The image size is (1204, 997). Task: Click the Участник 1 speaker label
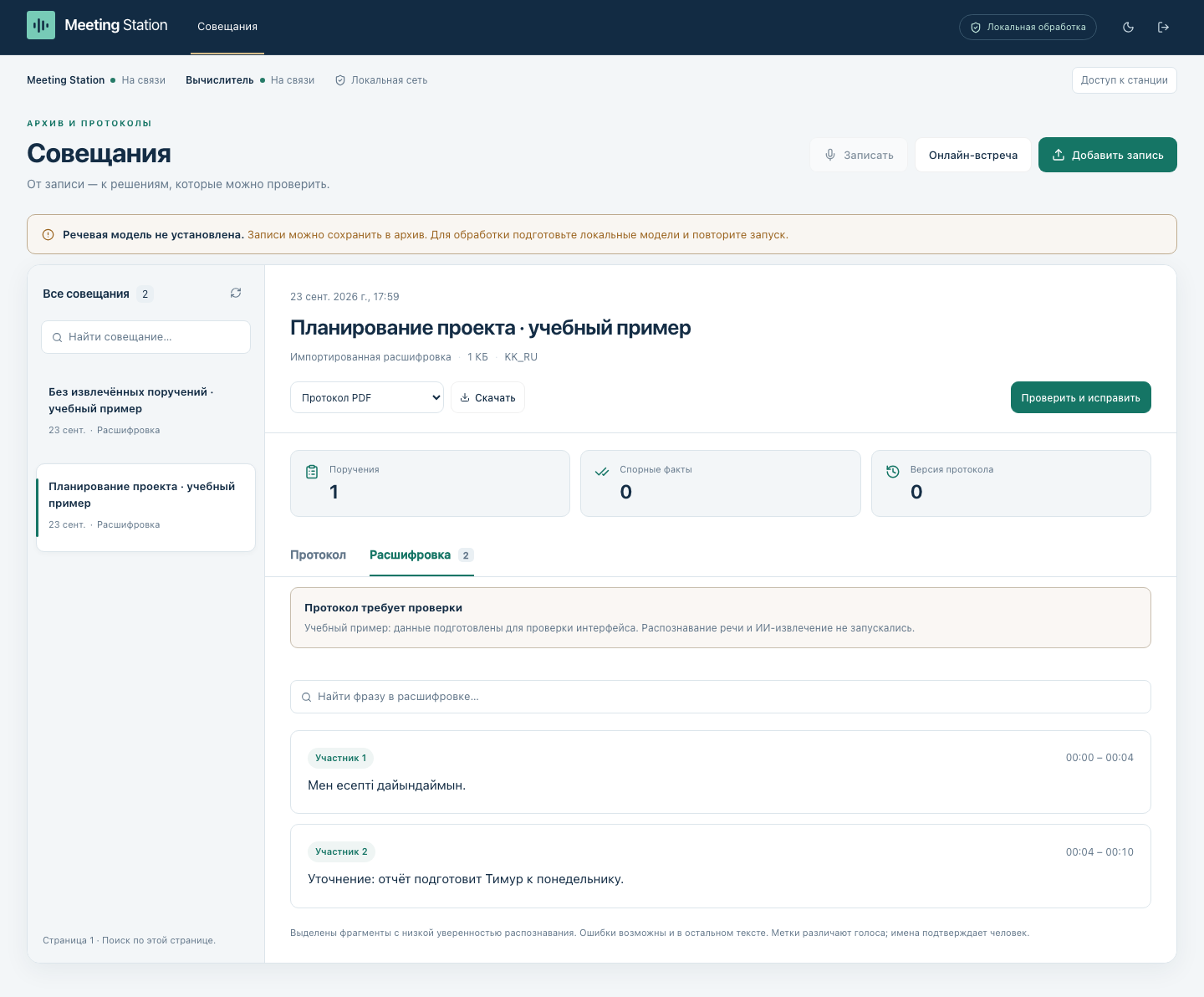click(x=340, y=758)
